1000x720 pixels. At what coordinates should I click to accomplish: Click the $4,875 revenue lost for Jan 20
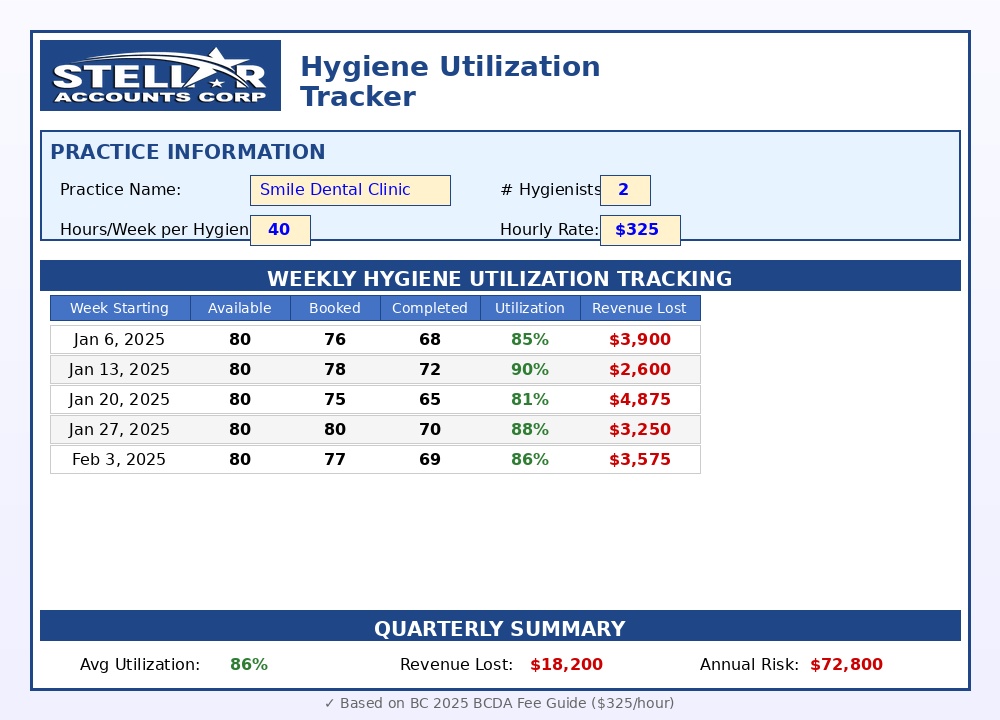639,399
